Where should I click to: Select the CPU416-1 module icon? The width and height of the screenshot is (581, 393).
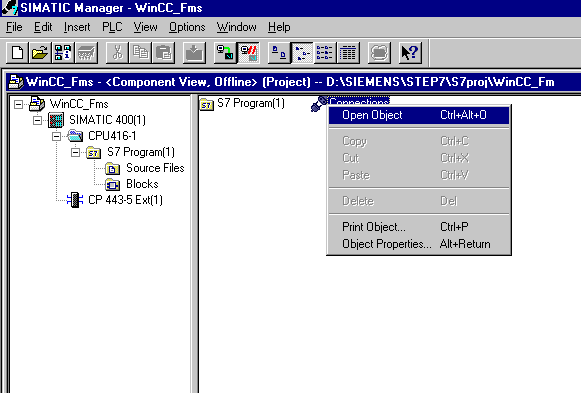click(x=75, y=136)
